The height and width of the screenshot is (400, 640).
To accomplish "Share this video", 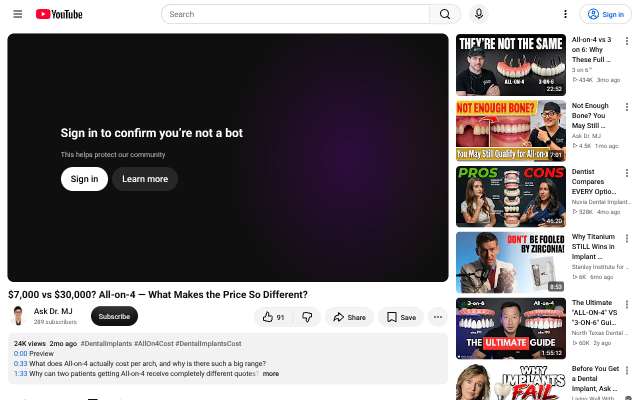I will click(x=349, y=317).
